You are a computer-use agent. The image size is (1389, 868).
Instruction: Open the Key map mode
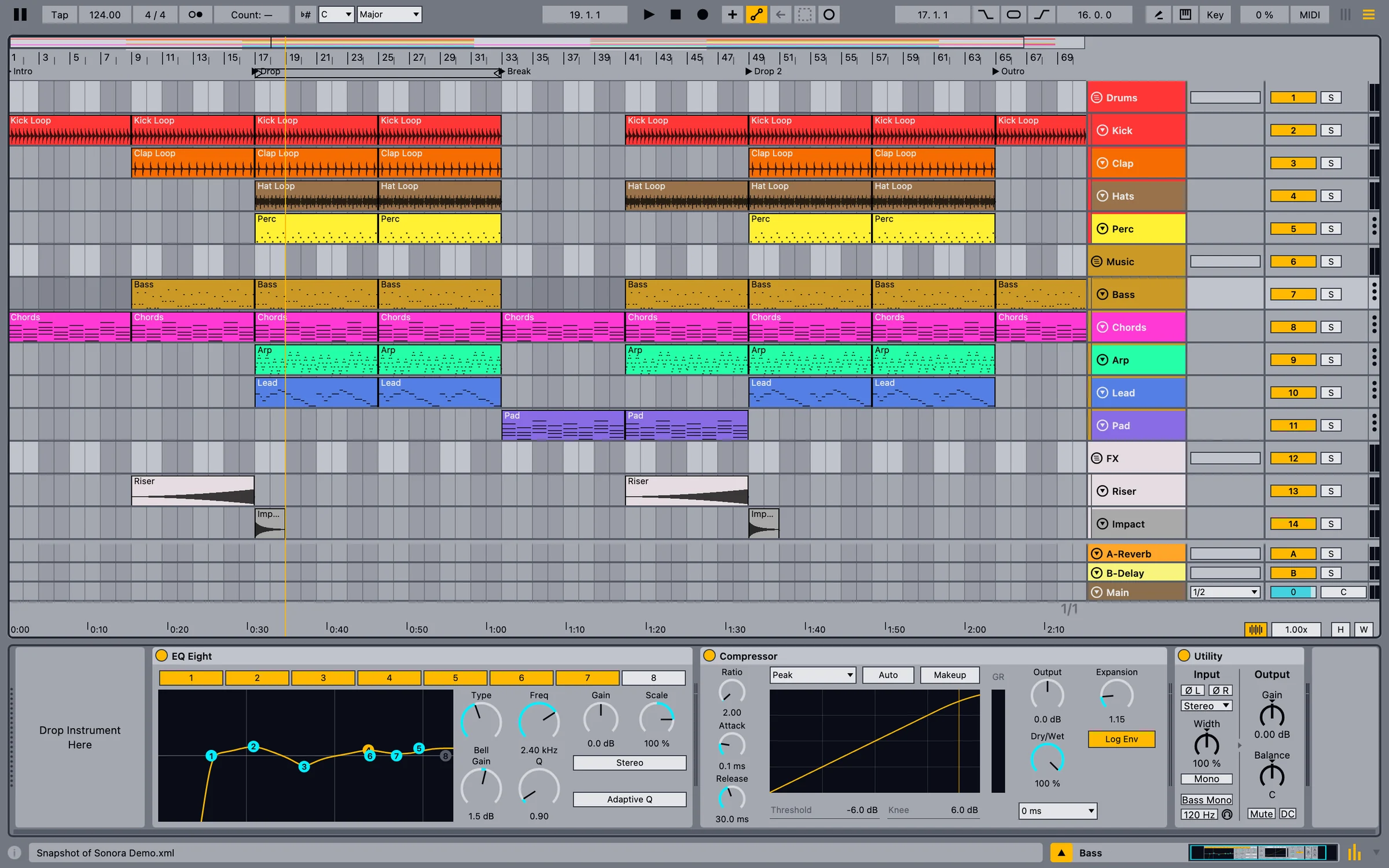pos(1215,14)
